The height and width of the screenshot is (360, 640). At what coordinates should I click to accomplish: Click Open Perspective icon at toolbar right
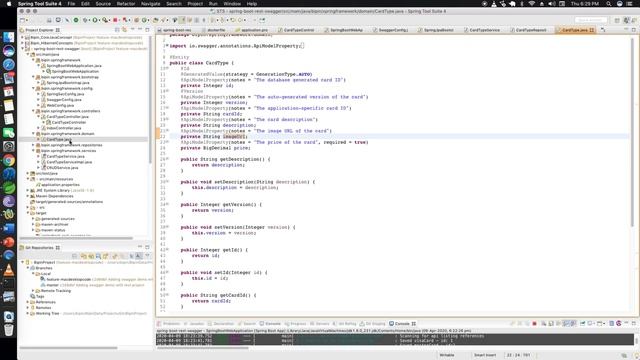pos(617,20)
